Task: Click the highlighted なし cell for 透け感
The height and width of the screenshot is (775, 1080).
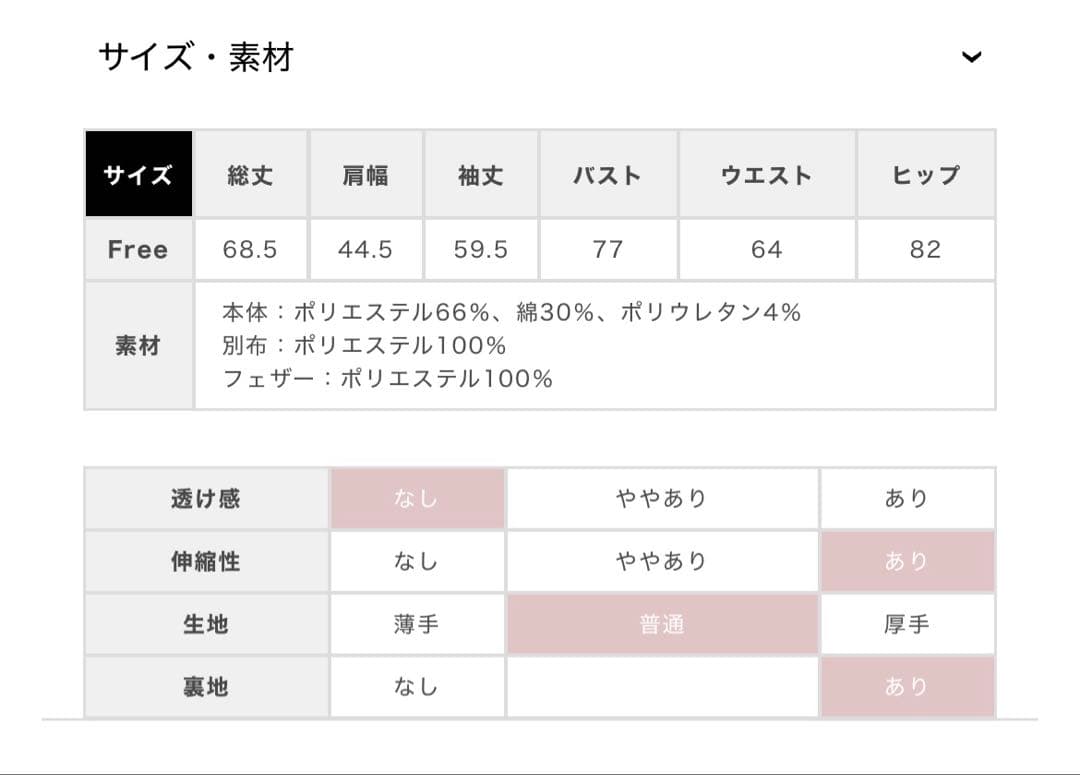Action: coord(417,498)
